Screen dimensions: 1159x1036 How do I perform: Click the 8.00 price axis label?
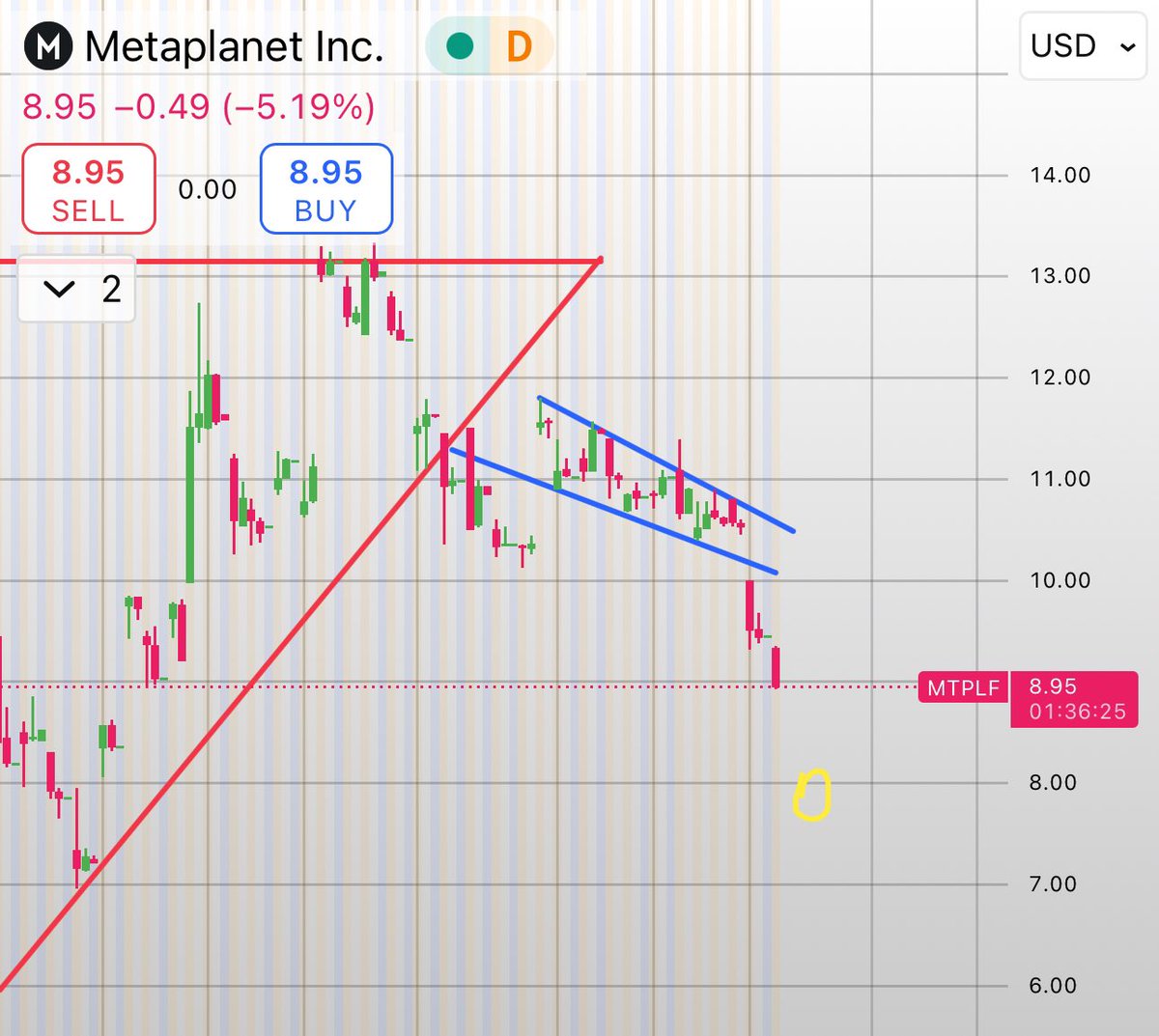tap(1053, 782)
